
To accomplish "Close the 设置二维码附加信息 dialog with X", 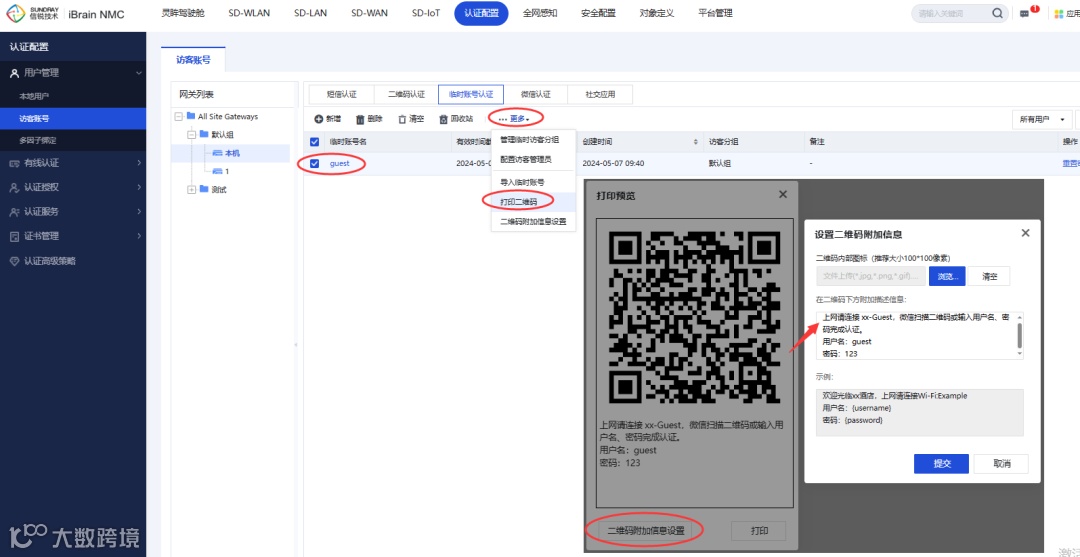I will (x=1026, y=233).
